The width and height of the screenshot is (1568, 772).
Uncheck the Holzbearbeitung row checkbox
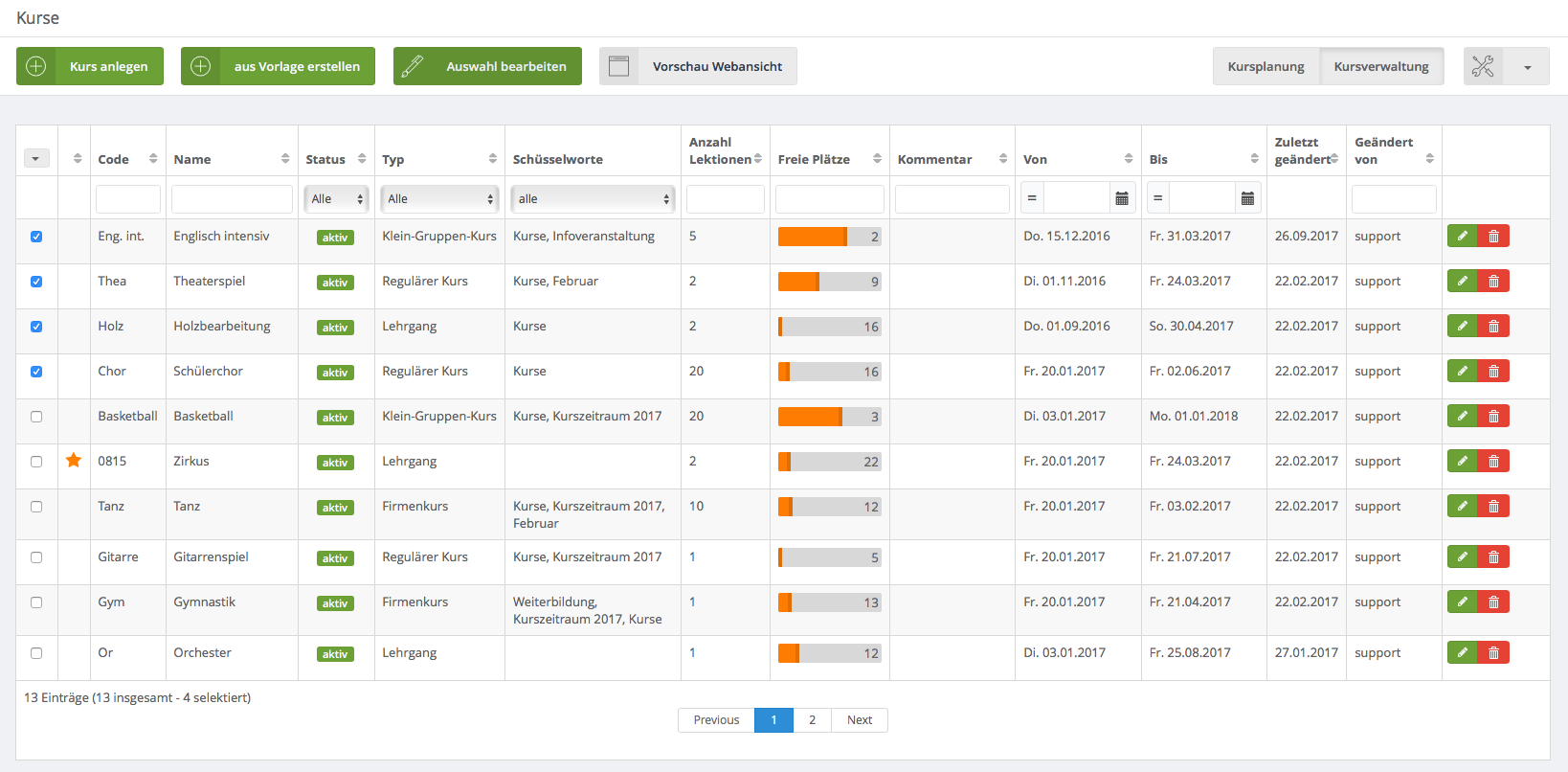click(x=36, y=327)
